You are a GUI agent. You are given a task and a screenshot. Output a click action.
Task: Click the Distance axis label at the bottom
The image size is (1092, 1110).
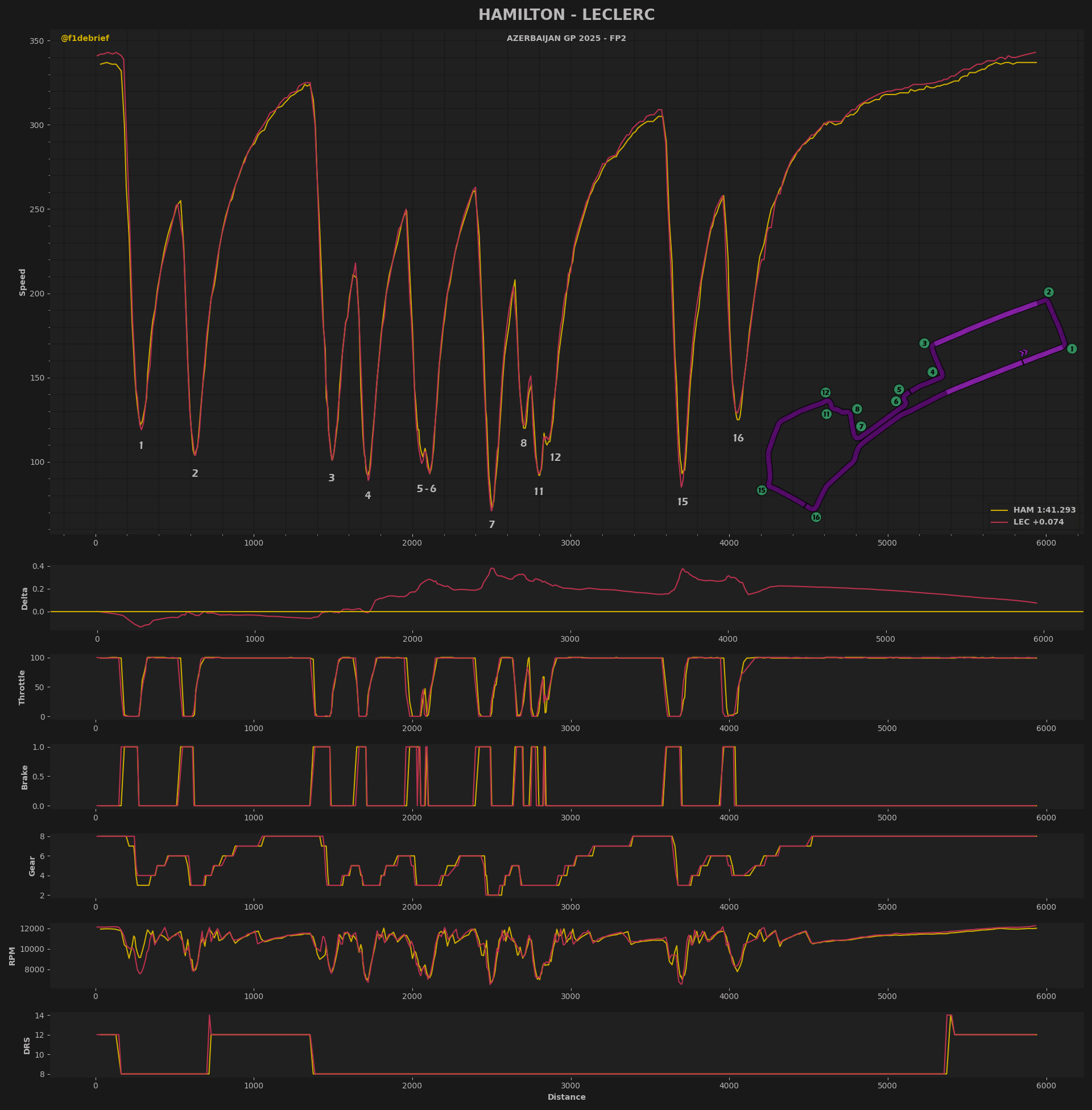point(566,1097)
